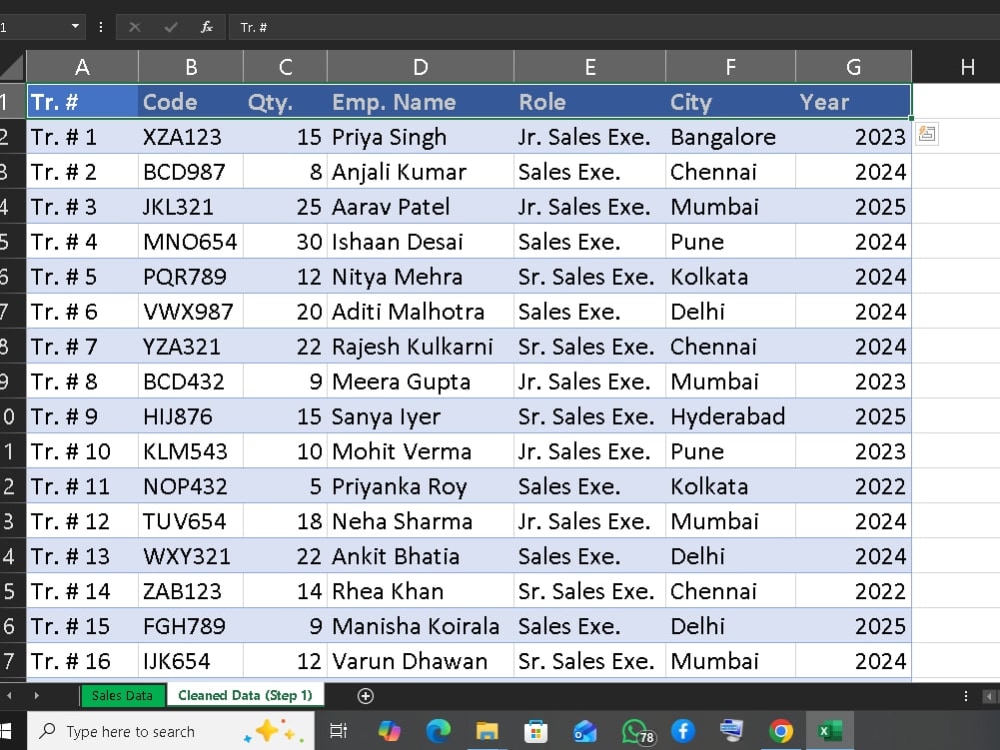Click the taskbar search box
Viewport: 1000px width, 750px height.
(x=171, y=731)
